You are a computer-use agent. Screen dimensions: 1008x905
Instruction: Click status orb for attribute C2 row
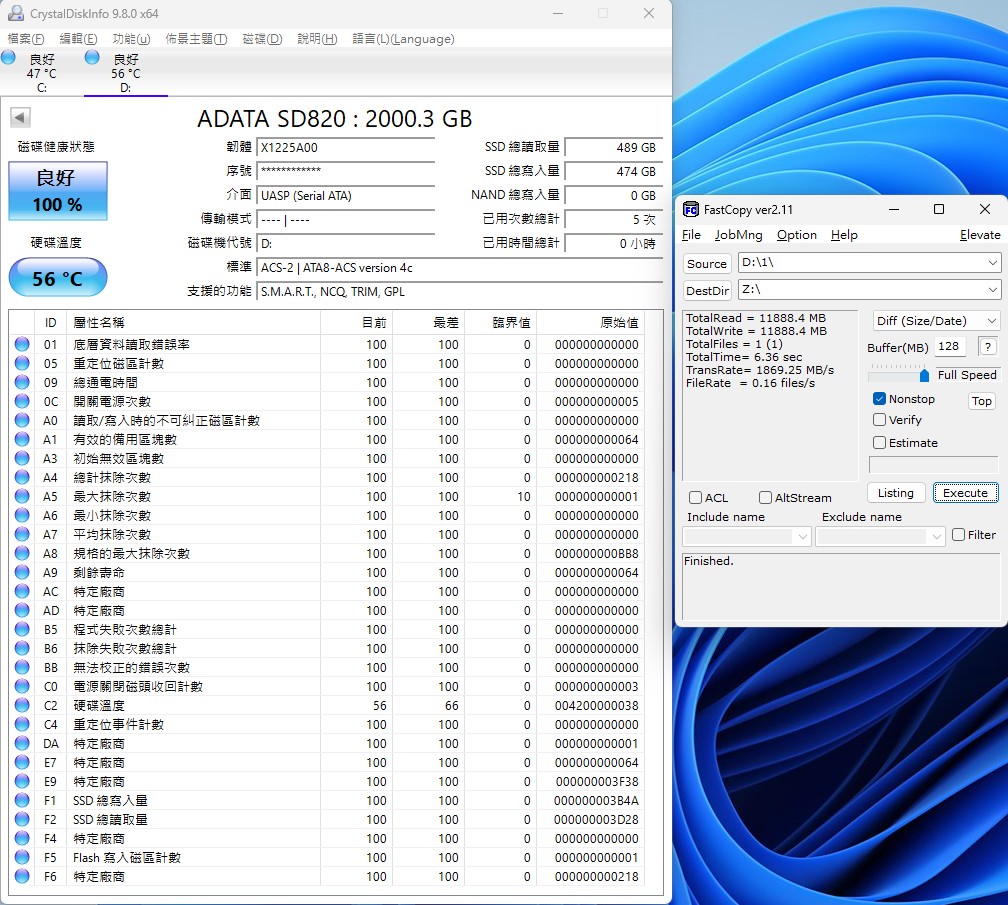(22, 705)
